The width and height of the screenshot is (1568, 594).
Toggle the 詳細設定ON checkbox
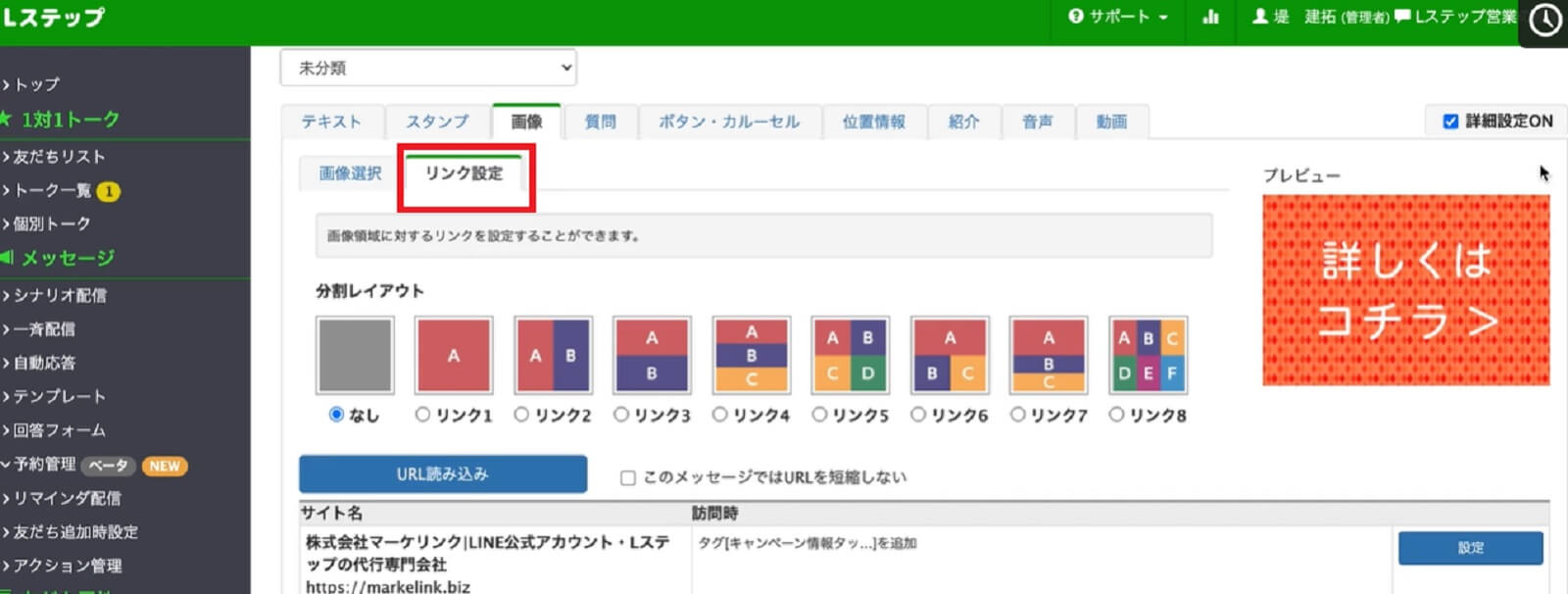pyautogui.click(x=1450, y=122)
